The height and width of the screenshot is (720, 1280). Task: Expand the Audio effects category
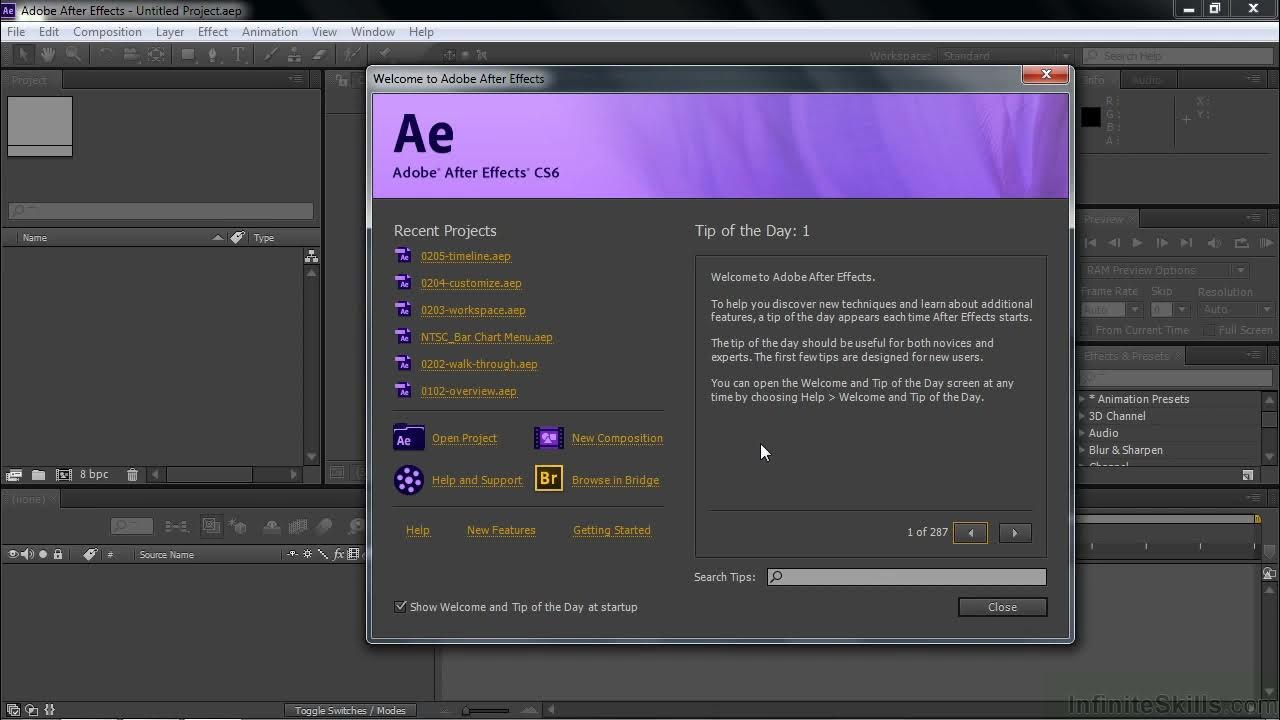1082,433
